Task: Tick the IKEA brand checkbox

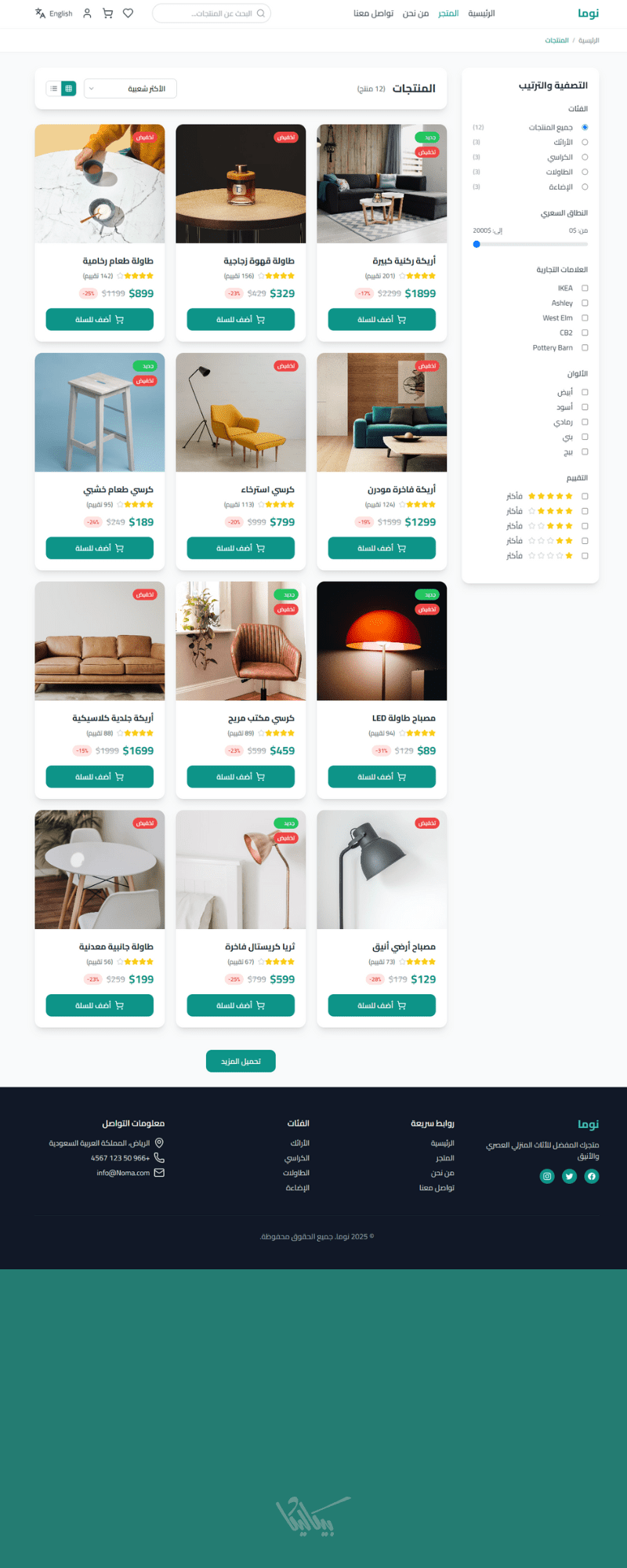Action: pyautogui.click(x=585, y=289)
